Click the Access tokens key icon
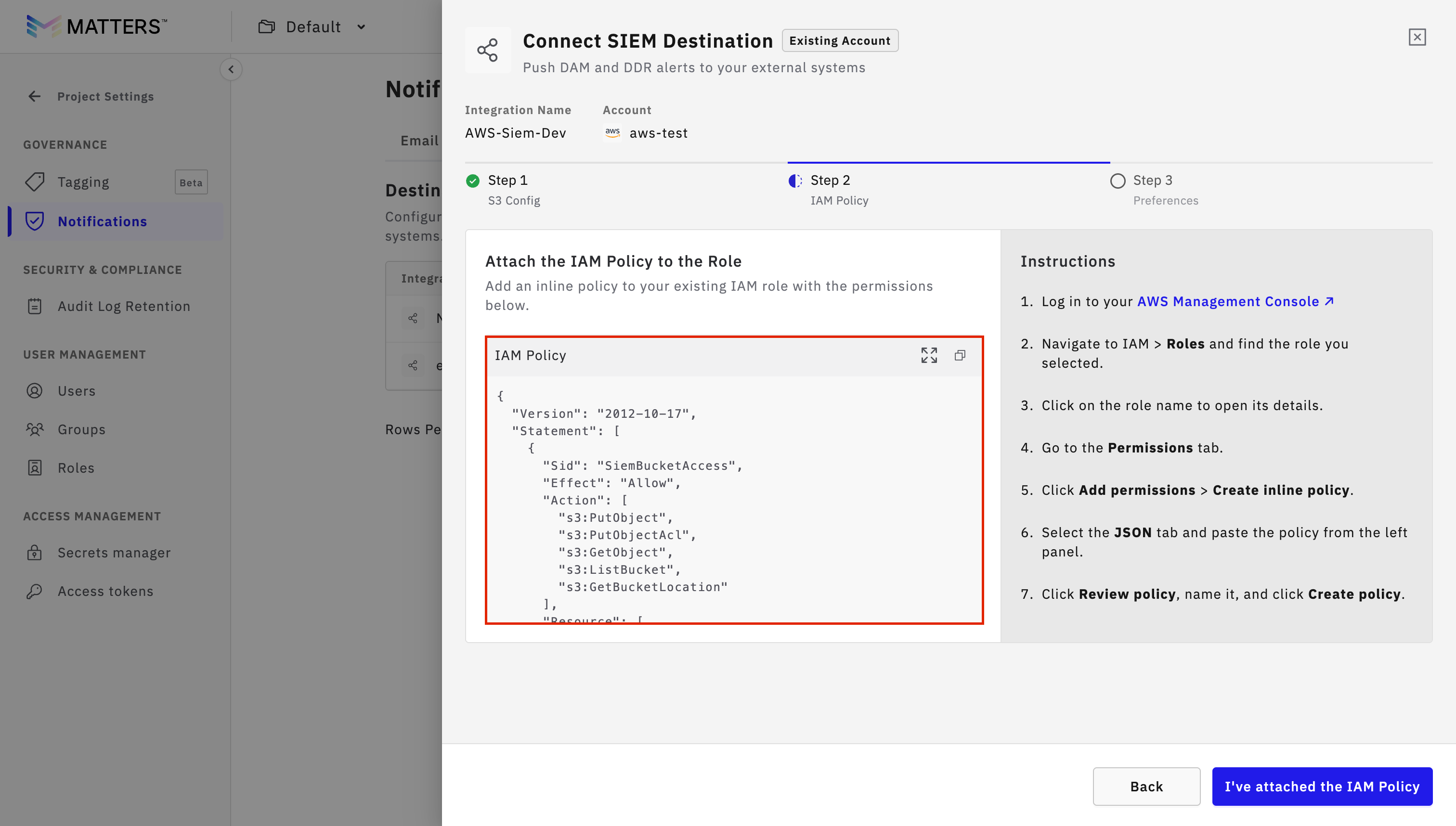The image size is (1456, 826). click(35, 591)
